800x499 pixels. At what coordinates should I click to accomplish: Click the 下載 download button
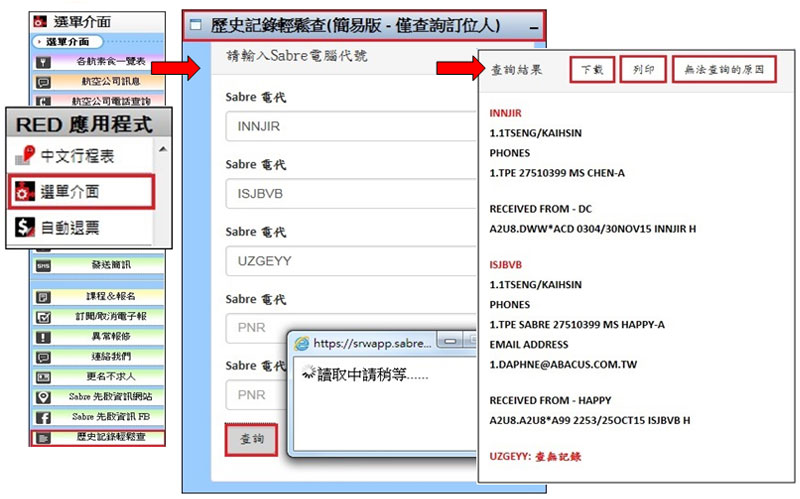[592, 69]
